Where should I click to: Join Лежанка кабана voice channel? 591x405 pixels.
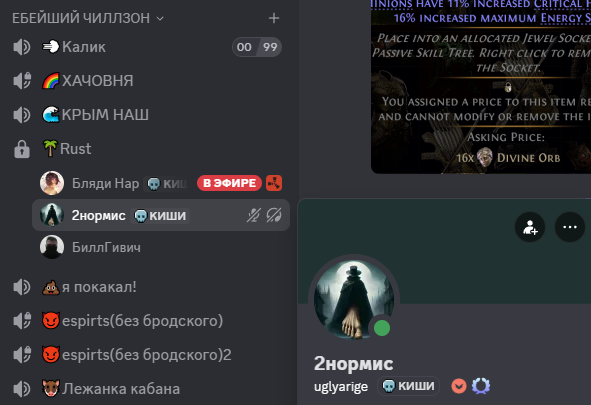click(147, 389)
